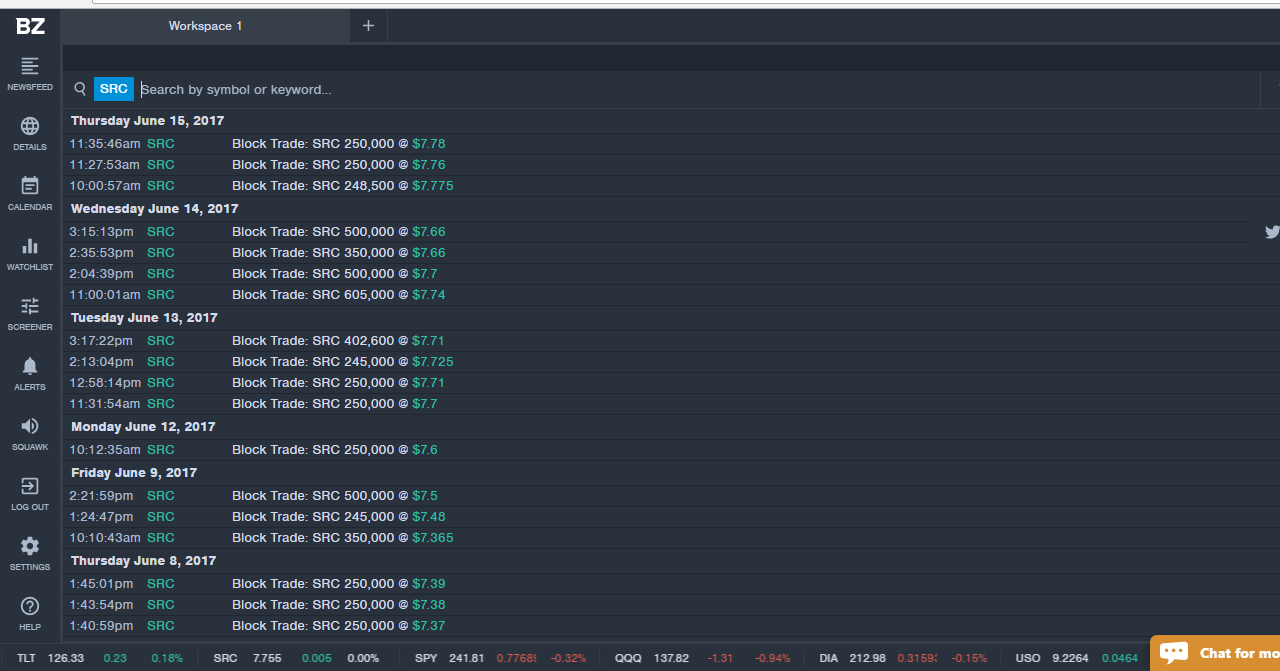Click SRC ticker in 3:15:13pm row

tap(160, 232)
